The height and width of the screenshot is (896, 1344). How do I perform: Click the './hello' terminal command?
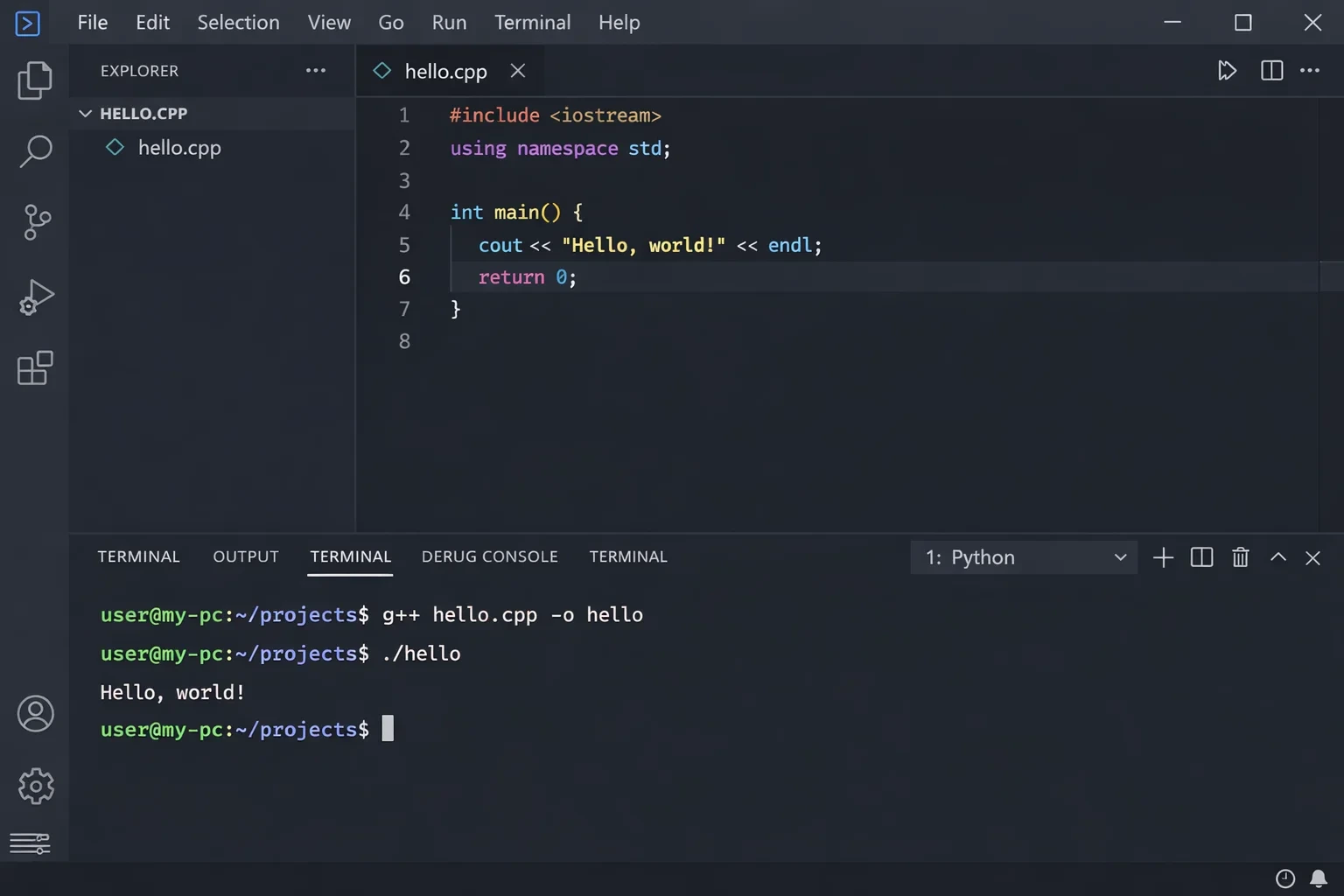click(x=422, y=654)
